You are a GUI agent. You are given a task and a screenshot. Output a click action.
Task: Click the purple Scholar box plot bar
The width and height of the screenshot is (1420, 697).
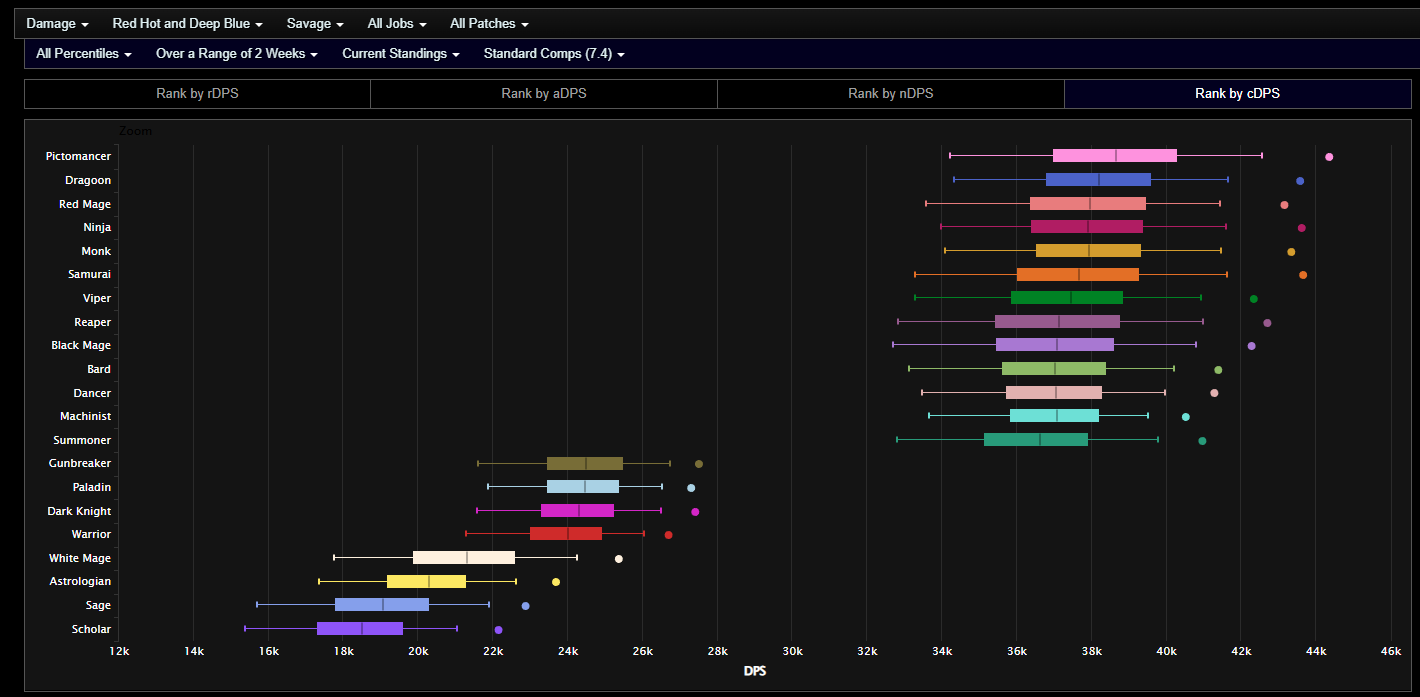360,628
